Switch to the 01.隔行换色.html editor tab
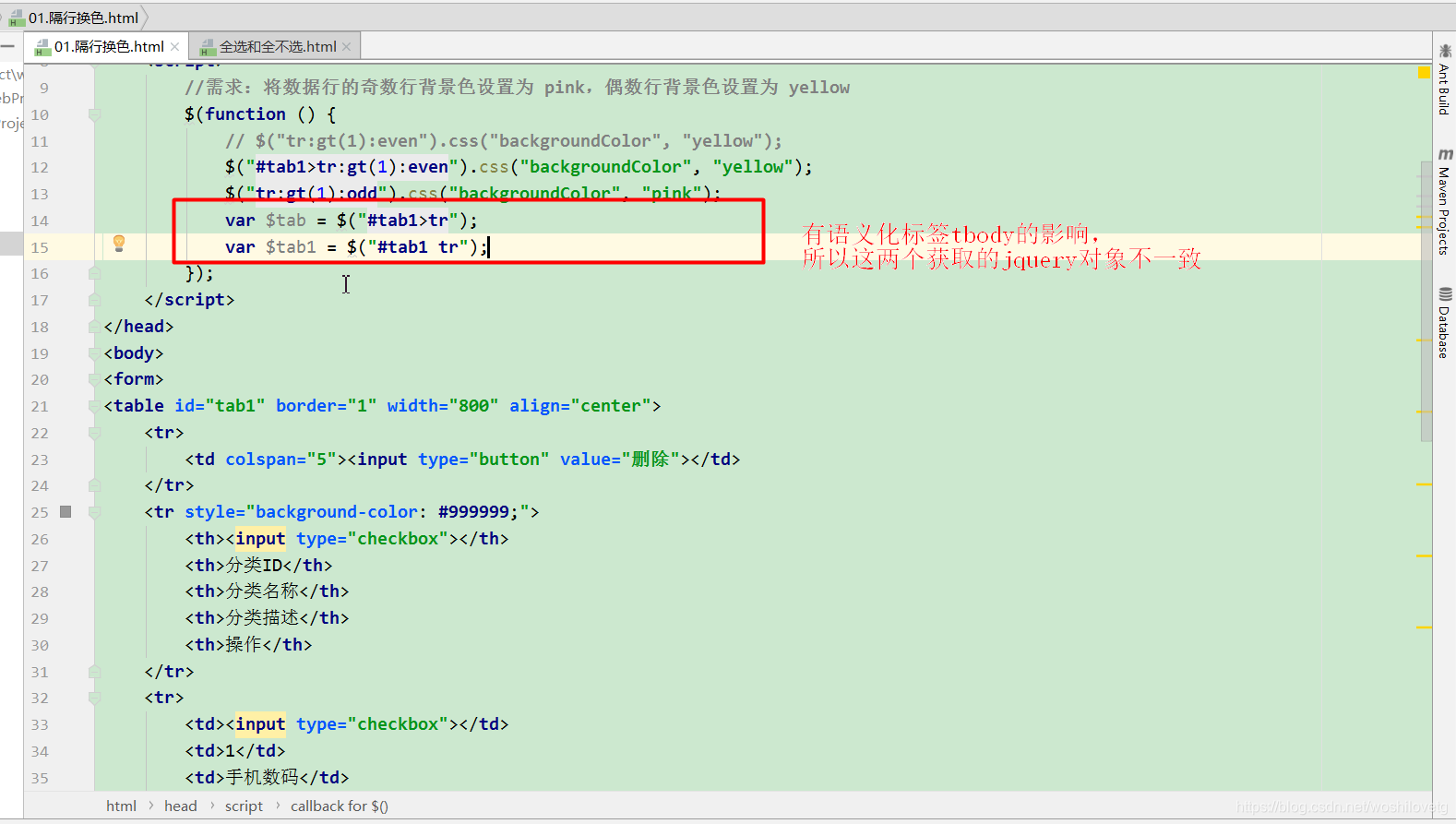This screenshot has height=824, width=1456. pos(108,46)
